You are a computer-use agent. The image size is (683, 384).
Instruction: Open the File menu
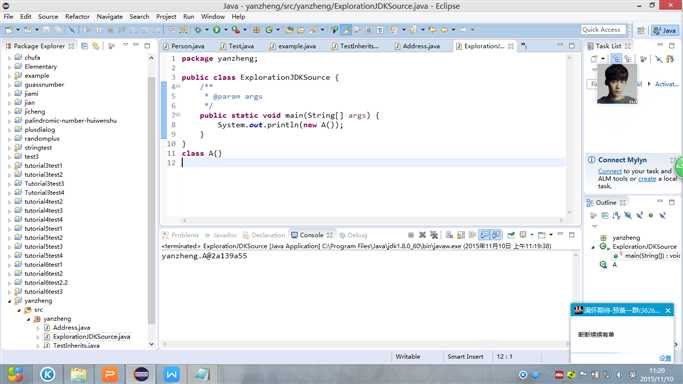[8, 17]
